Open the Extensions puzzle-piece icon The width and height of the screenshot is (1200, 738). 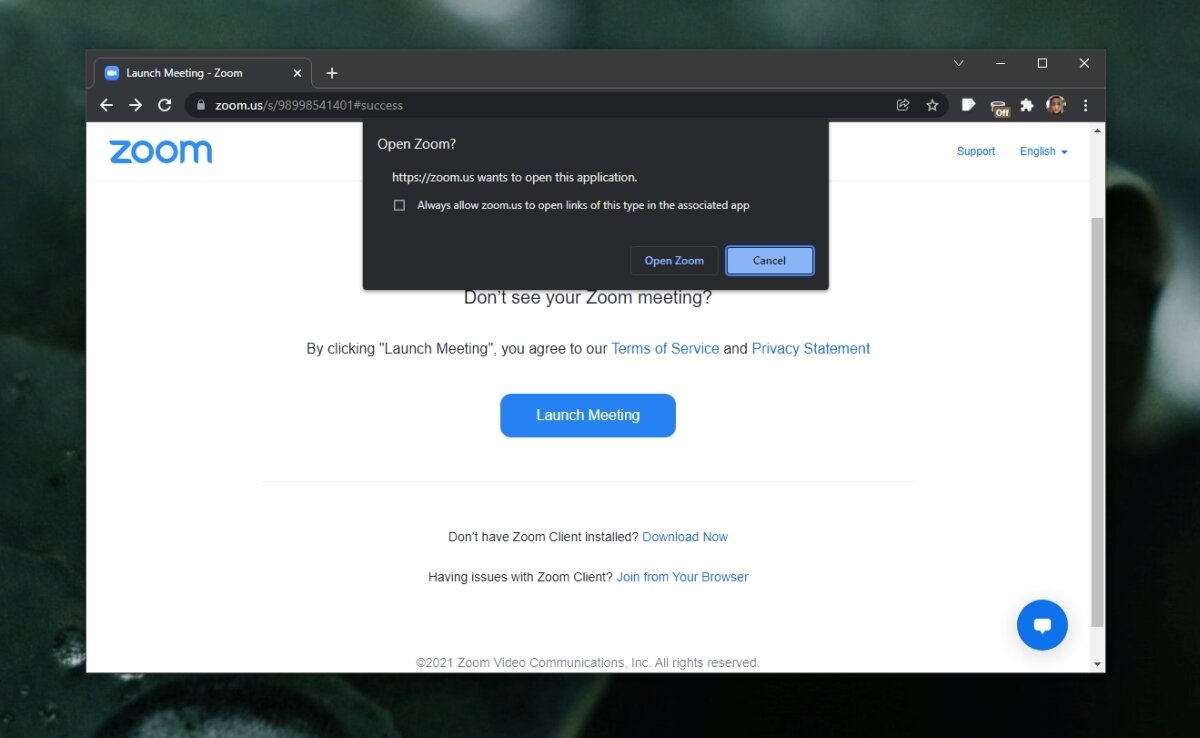point(1026,104)
